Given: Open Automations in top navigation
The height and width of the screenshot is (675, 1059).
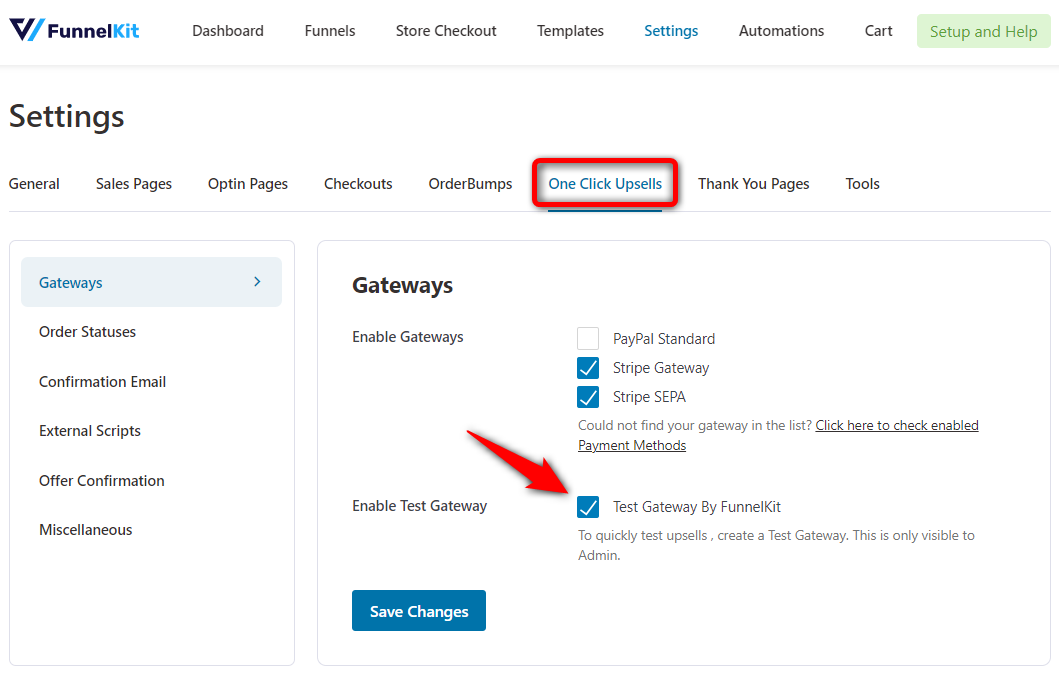Looking at the screenshot, I should click(x=781, y=31).
